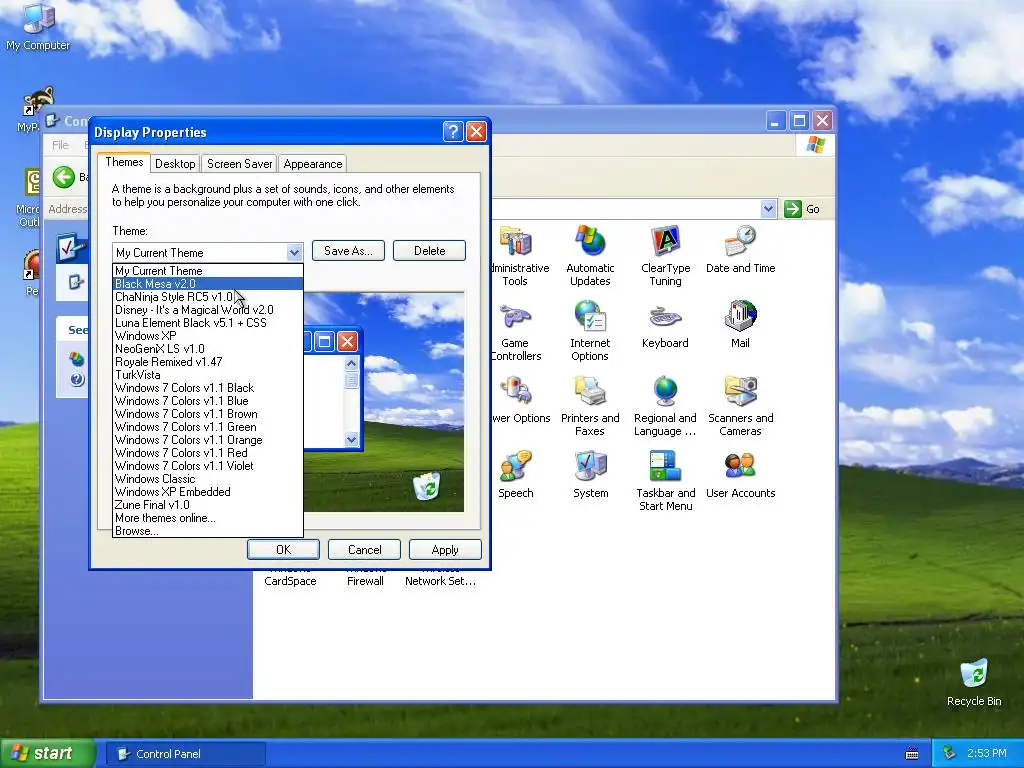This screenshot has width=1024, height=768.
Task: Select Disney - It's a Magical World v2.0
Action: pos(208,310)
